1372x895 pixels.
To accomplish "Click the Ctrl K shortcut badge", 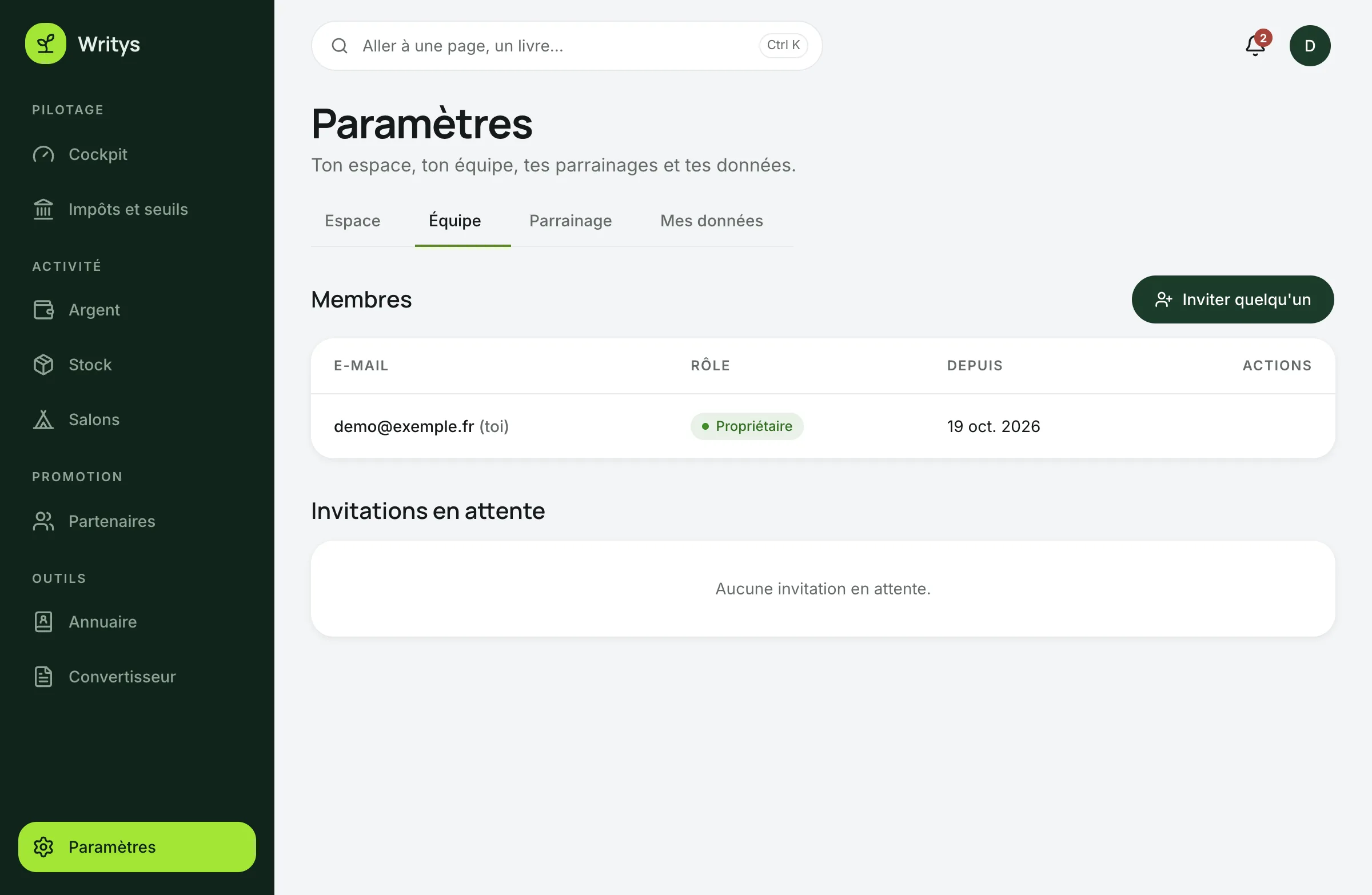I will coord(783,45).
